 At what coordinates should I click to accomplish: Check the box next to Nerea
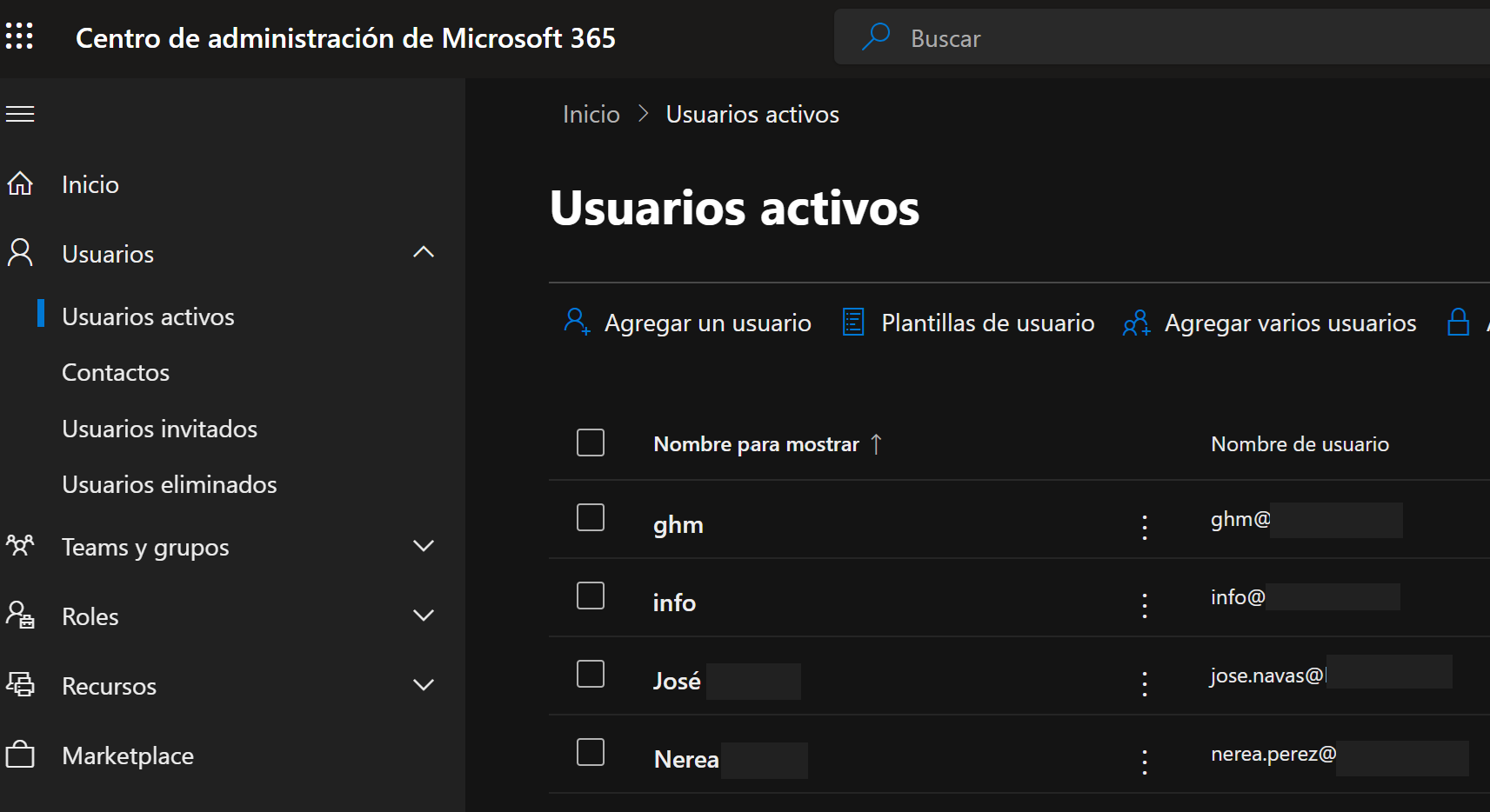[591, 752]
